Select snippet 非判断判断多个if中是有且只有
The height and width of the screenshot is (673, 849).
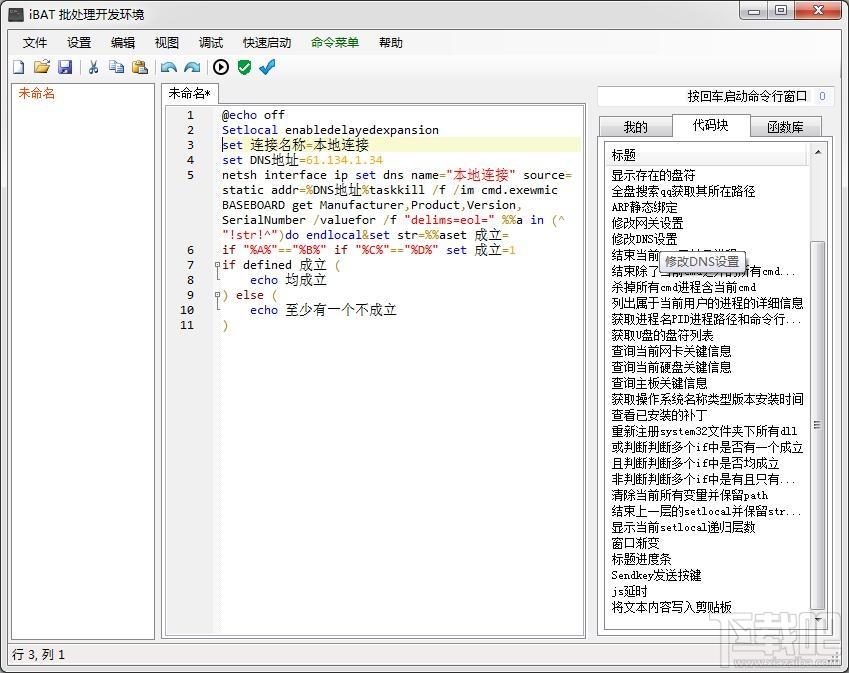703,479
